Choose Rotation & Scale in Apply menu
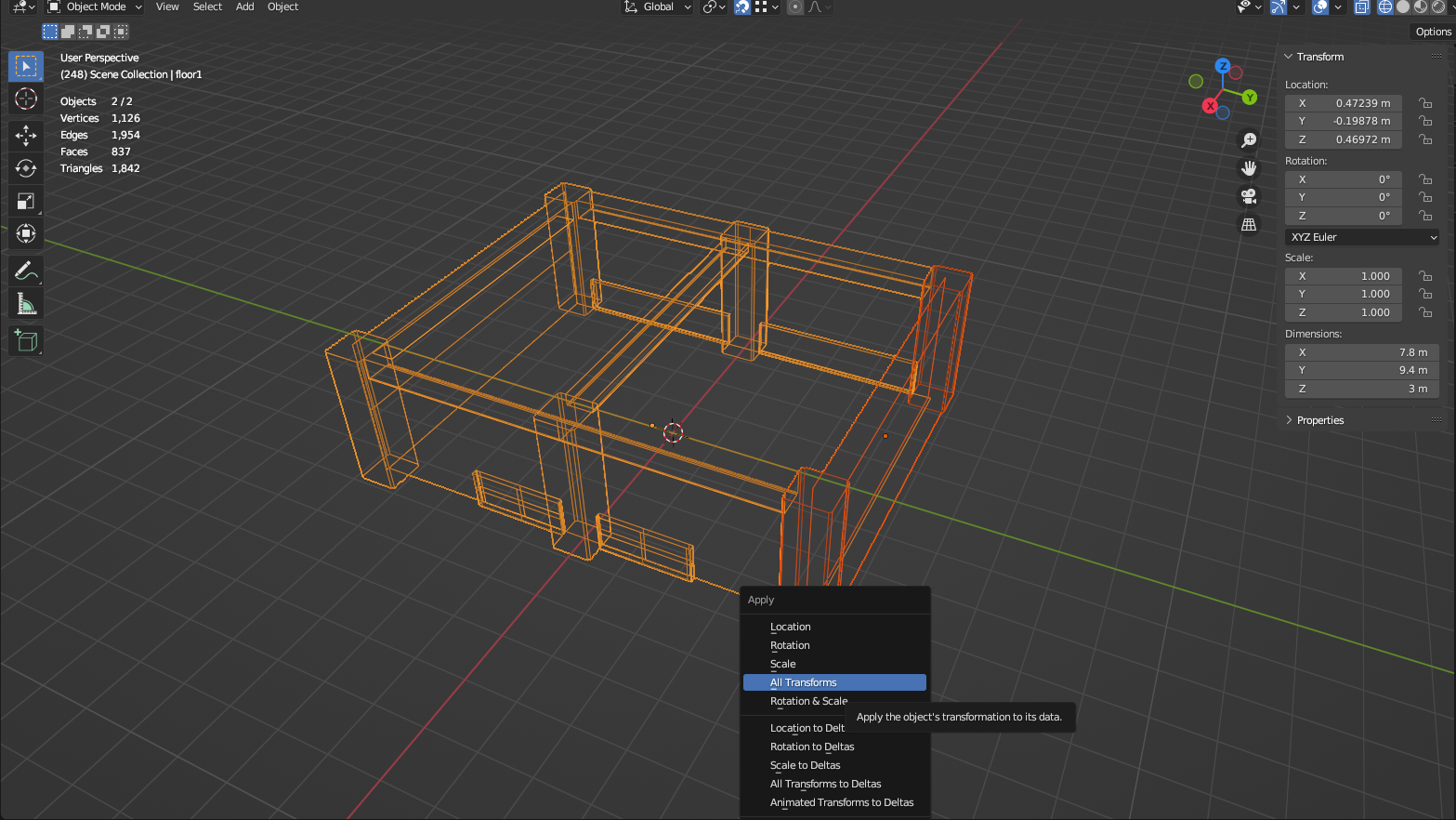 (x=834, y=701)
